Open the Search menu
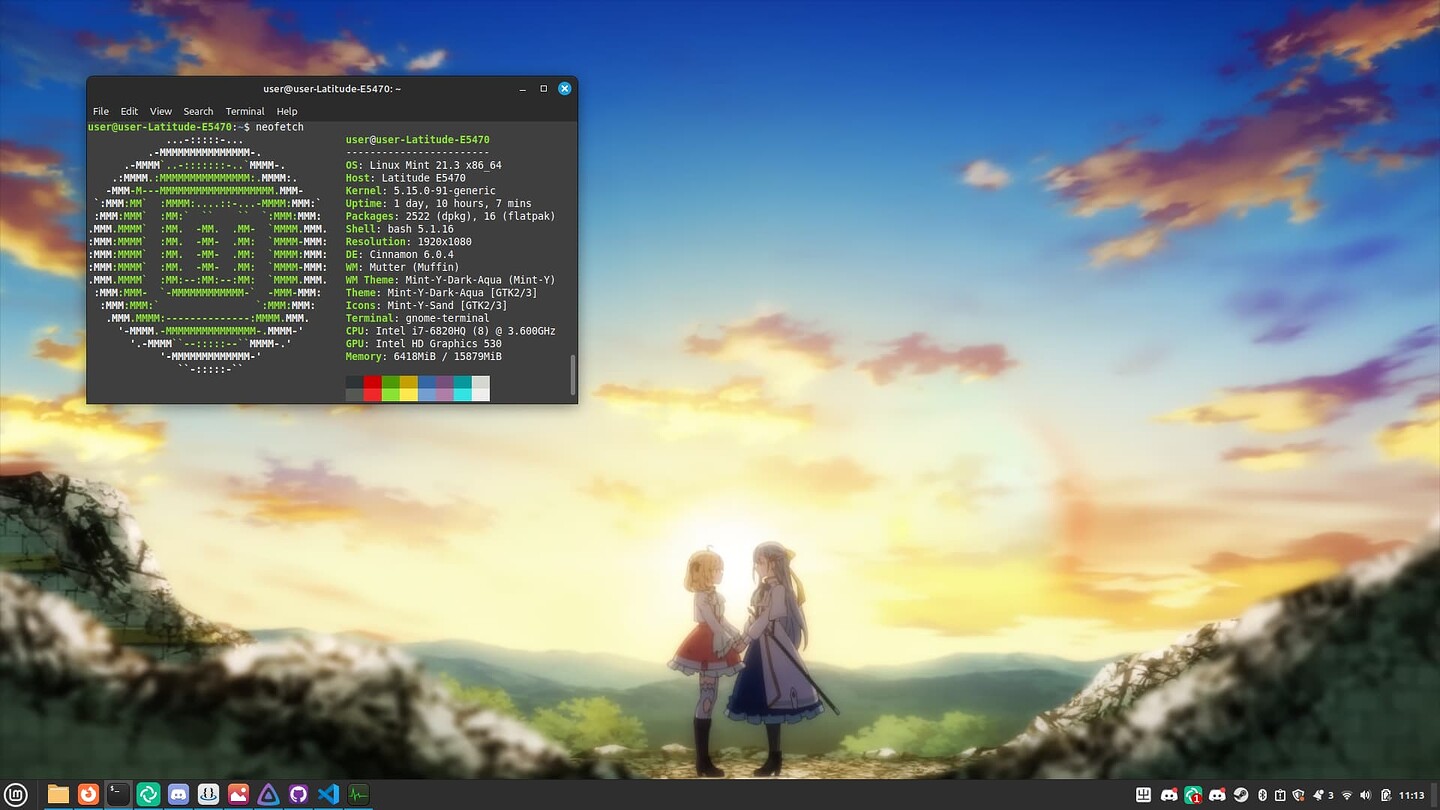Screen dimensions: 1440x810 pyautogui.click(x=198, y=111)
